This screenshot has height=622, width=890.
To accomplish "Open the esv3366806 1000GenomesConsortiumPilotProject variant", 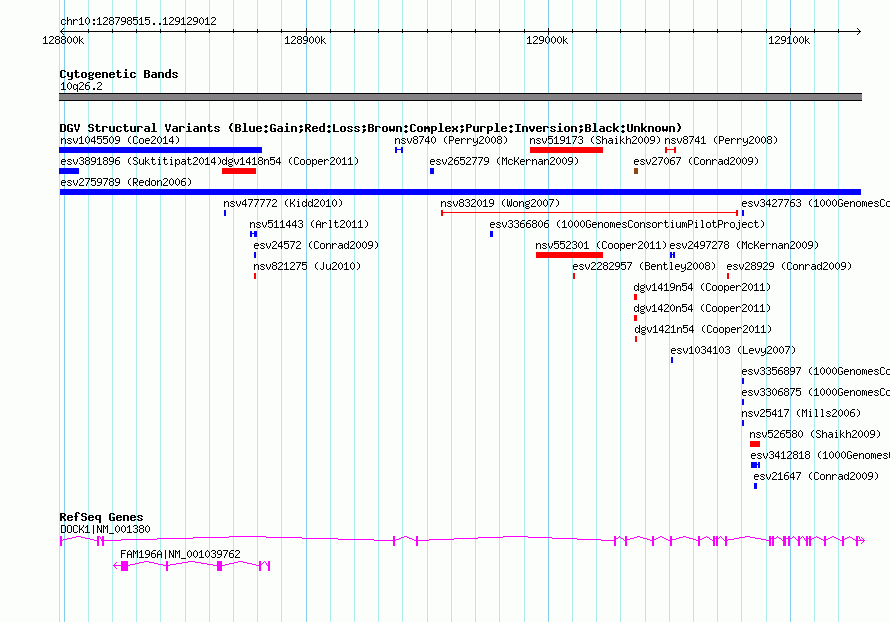I will (x=627, y=224).
